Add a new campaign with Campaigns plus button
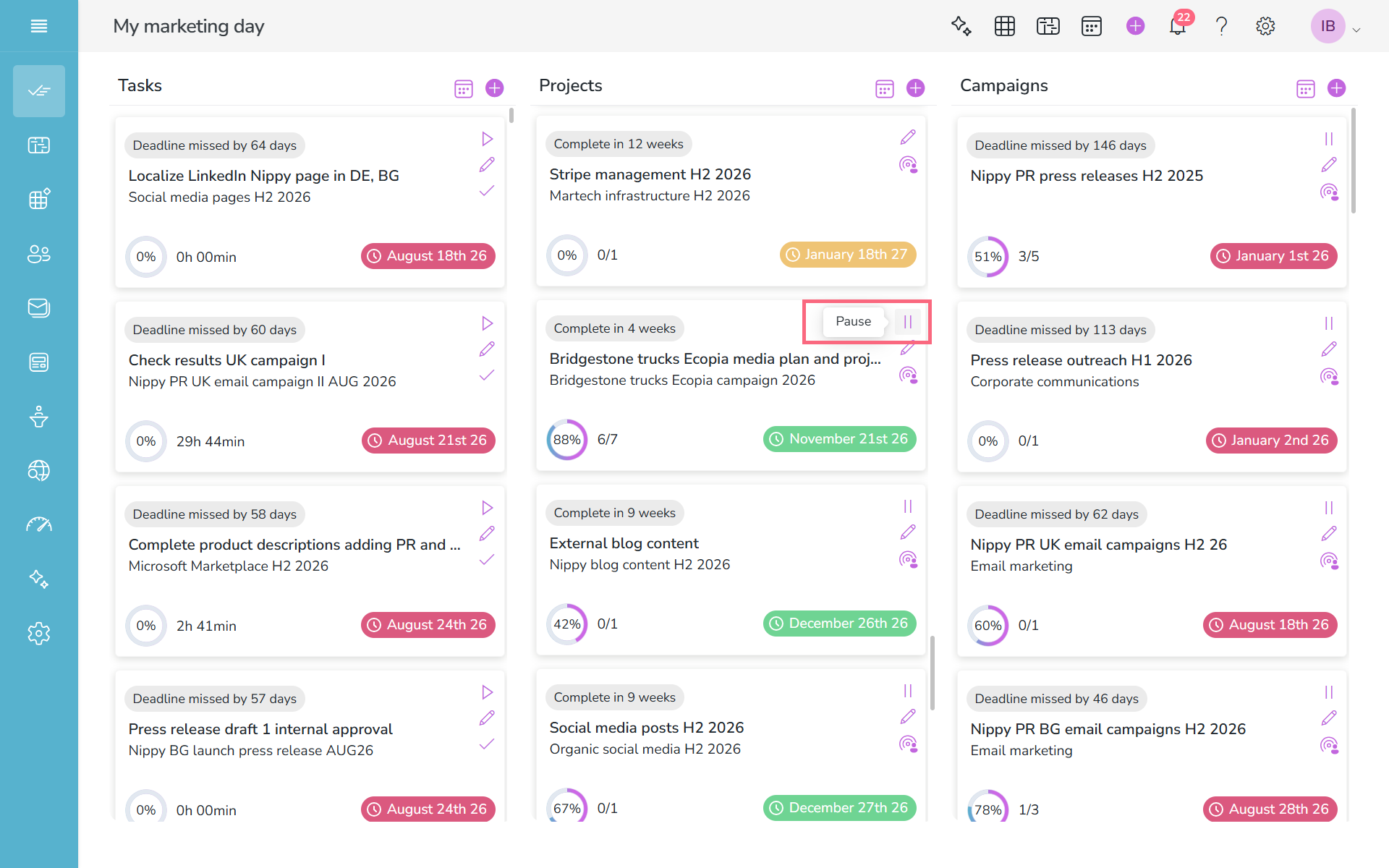 [1337, 88]
